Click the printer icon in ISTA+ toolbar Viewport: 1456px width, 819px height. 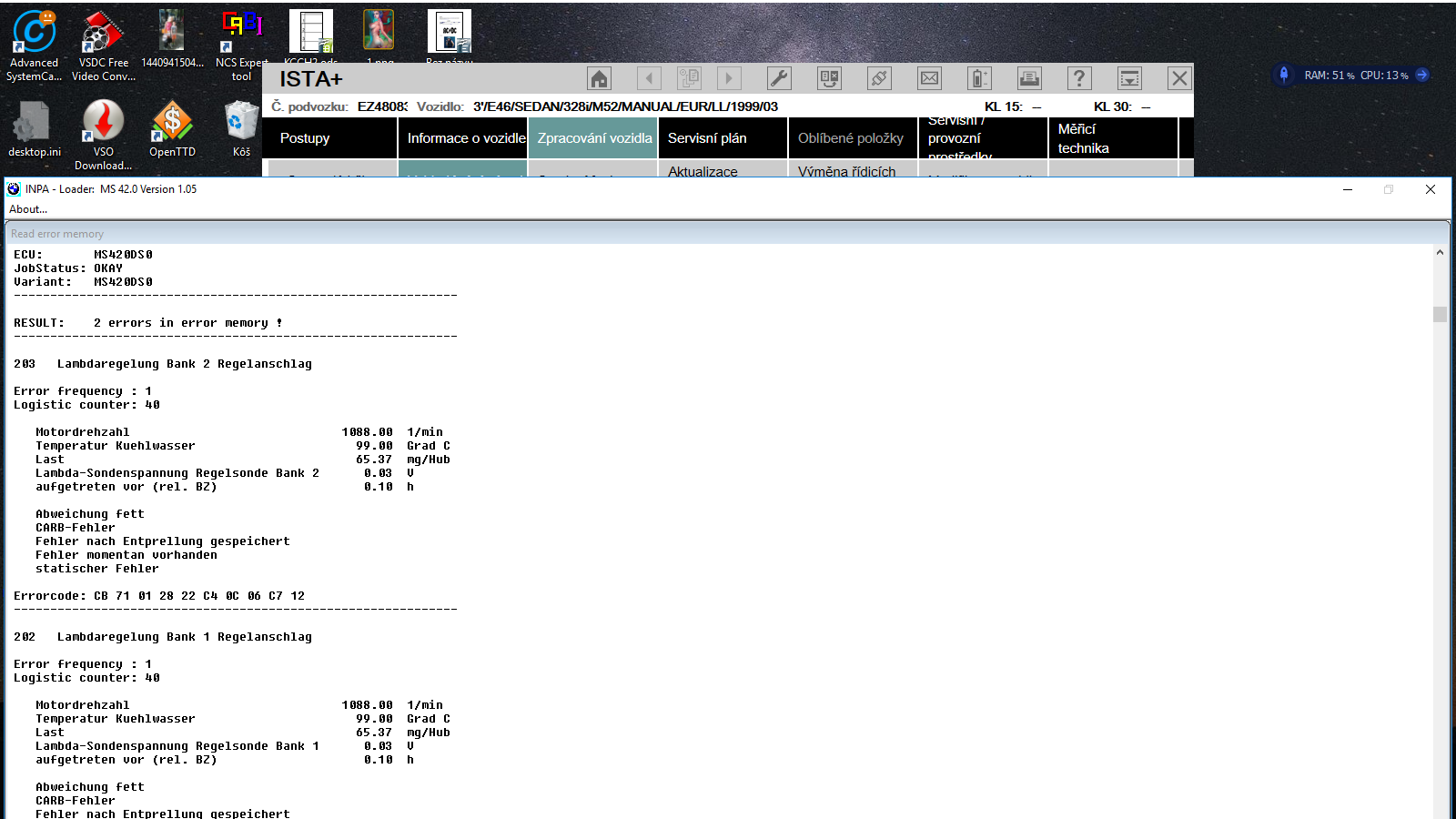click(x=1029, y=79)
